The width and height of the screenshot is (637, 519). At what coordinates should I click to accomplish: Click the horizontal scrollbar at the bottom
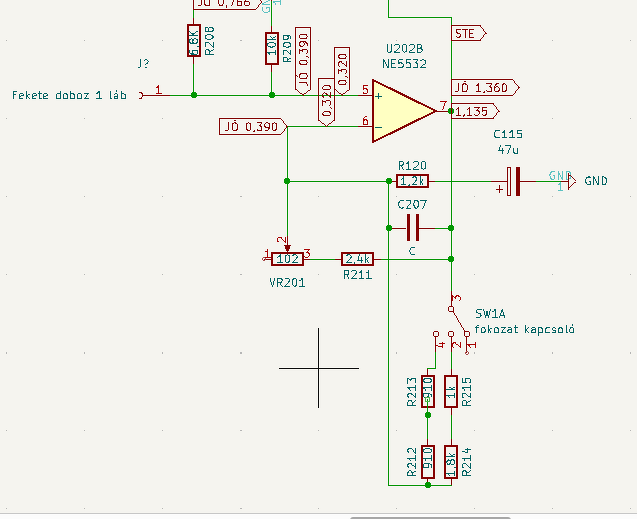click(430, 518)
